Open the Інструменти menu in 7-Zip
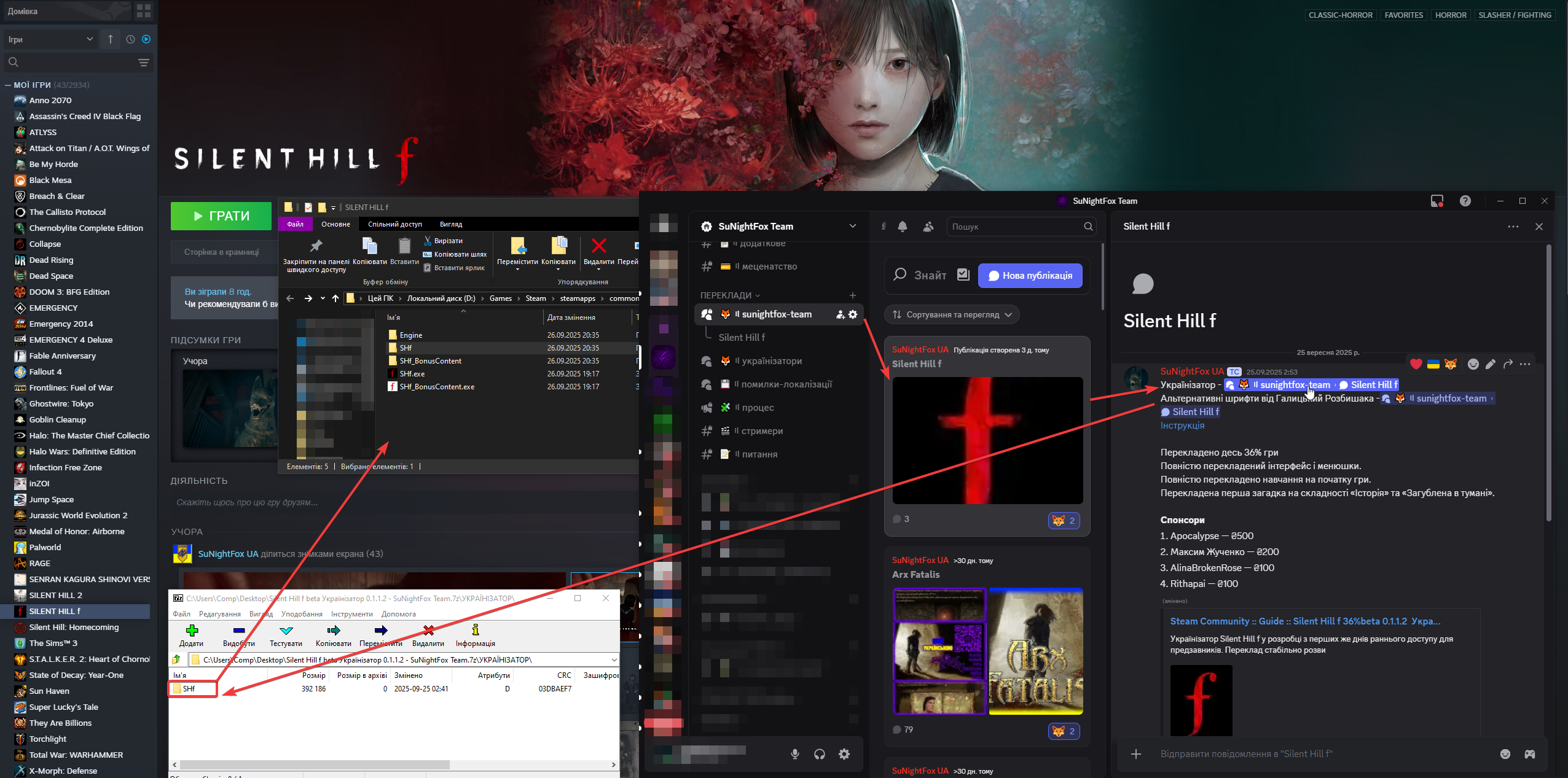Image resolution: width=1568 pixels, height=778 pixels. pyautogui.click(x=351, y=614)
